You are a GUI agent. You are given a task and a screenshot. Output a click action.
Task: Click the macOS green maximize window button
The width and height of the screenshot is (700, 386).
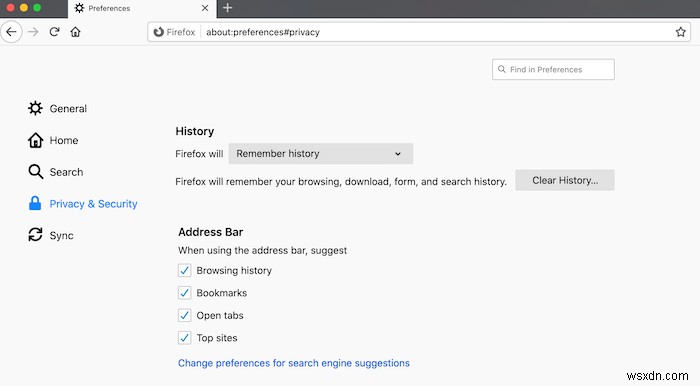(38, 8)
